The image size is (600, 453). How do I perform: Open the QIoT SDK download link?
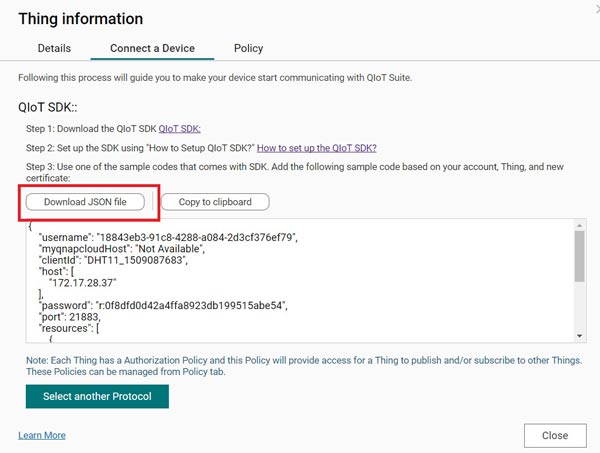pyautogui.click(x=180, y=128)
